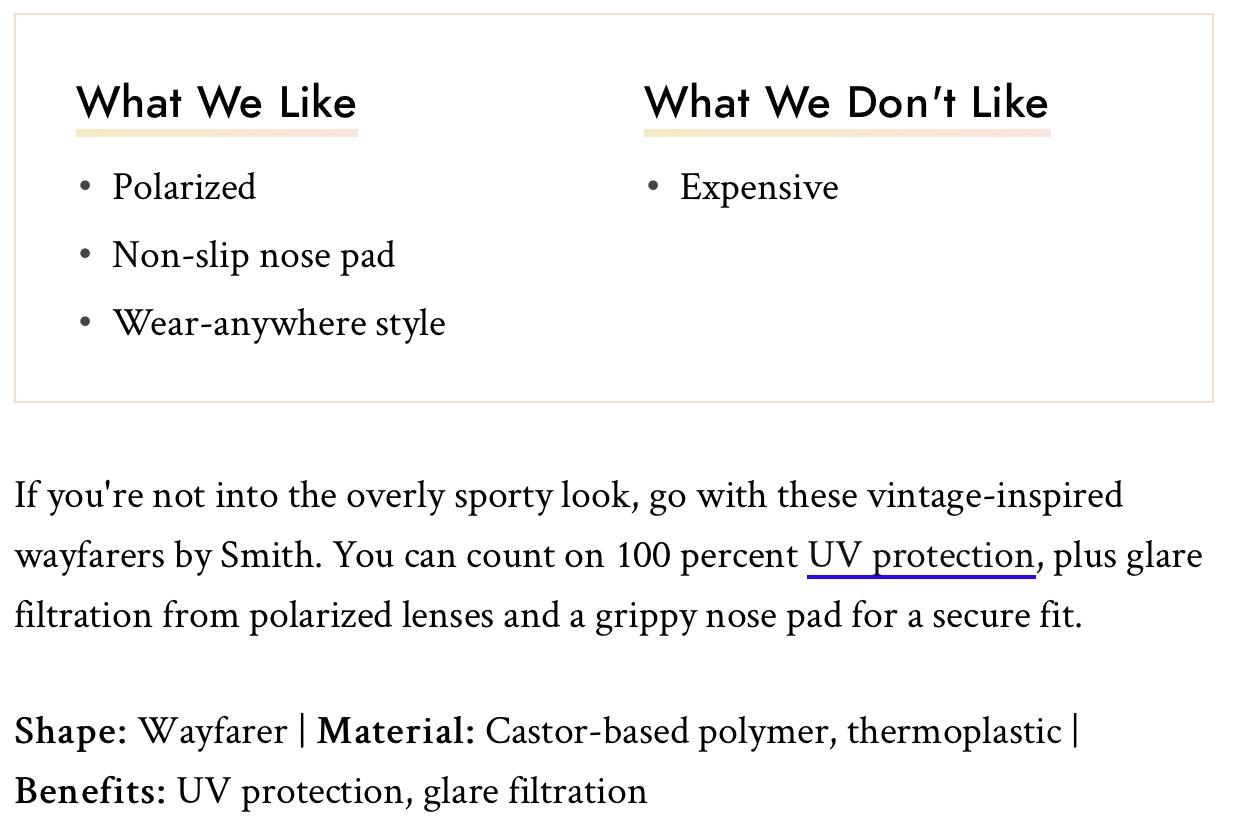The width and height of the screenshot is (1246, 832).
Task: Click the bullet point beside Expensive
Action: pyautogui.click(x=653, y=186)
